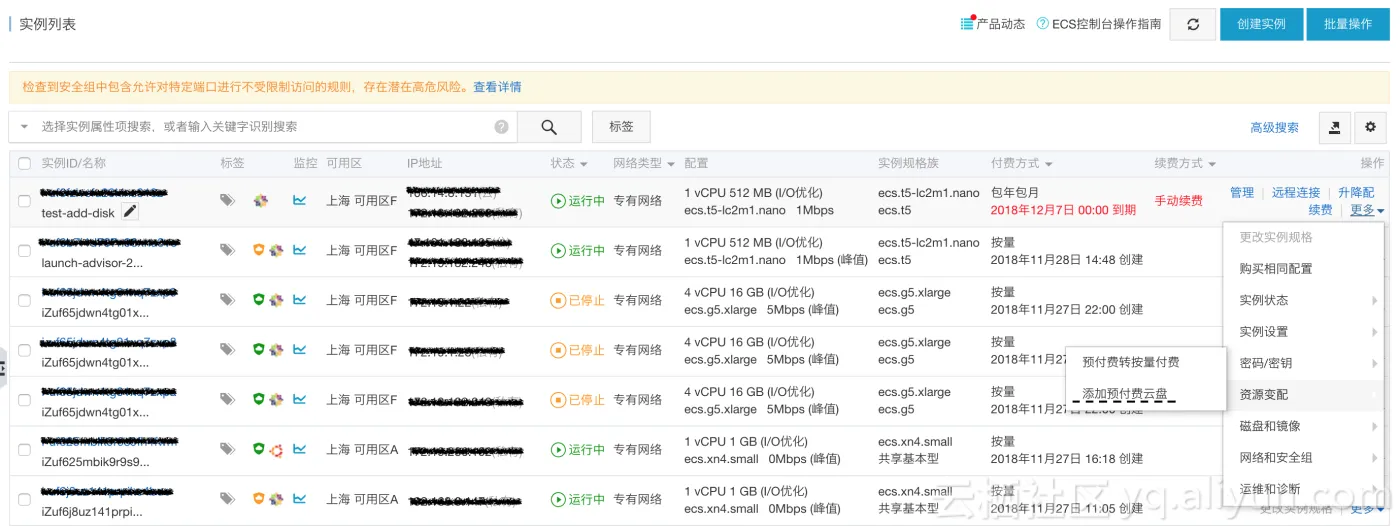The image size is (1400, 526).
Task: Click the refresh icon button
Action: (1193, 24)
